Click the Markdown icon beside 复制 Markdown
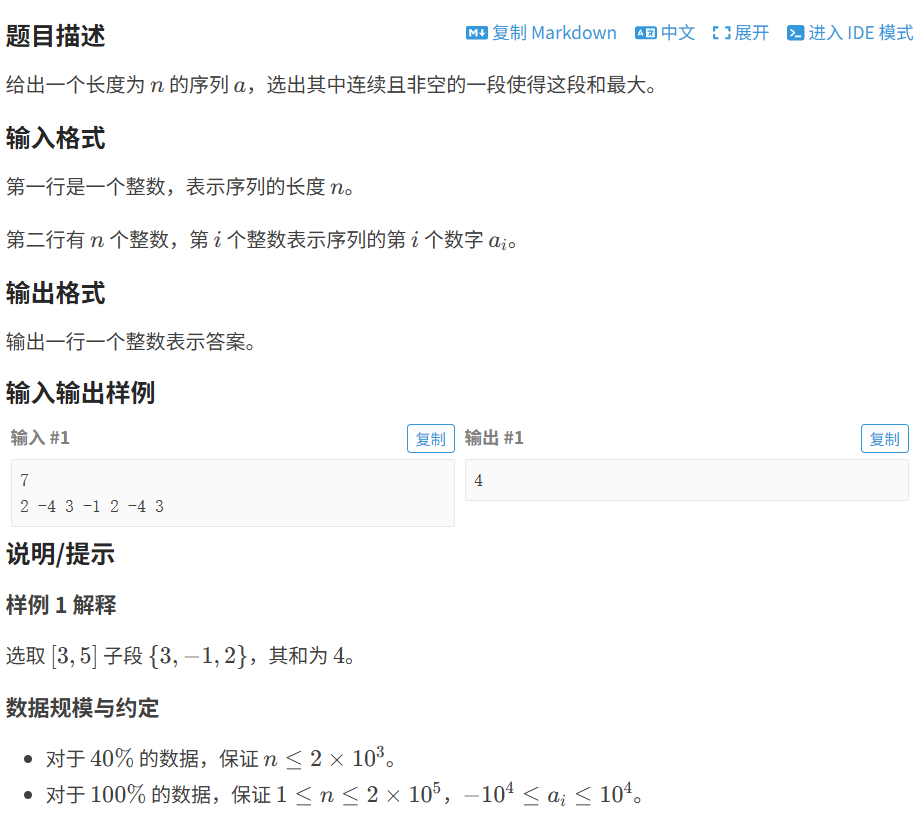Screen dimensions: 920x815 click(x=476, y=33)
